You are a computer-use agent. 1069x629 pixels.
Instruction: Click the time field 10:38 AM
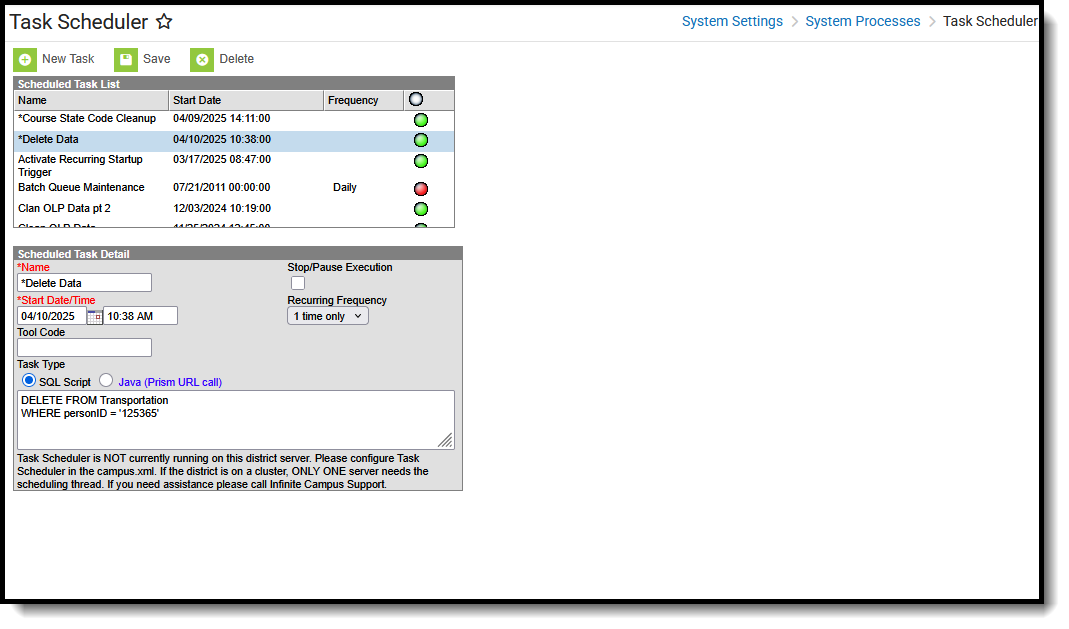click(x=140, y=316)
